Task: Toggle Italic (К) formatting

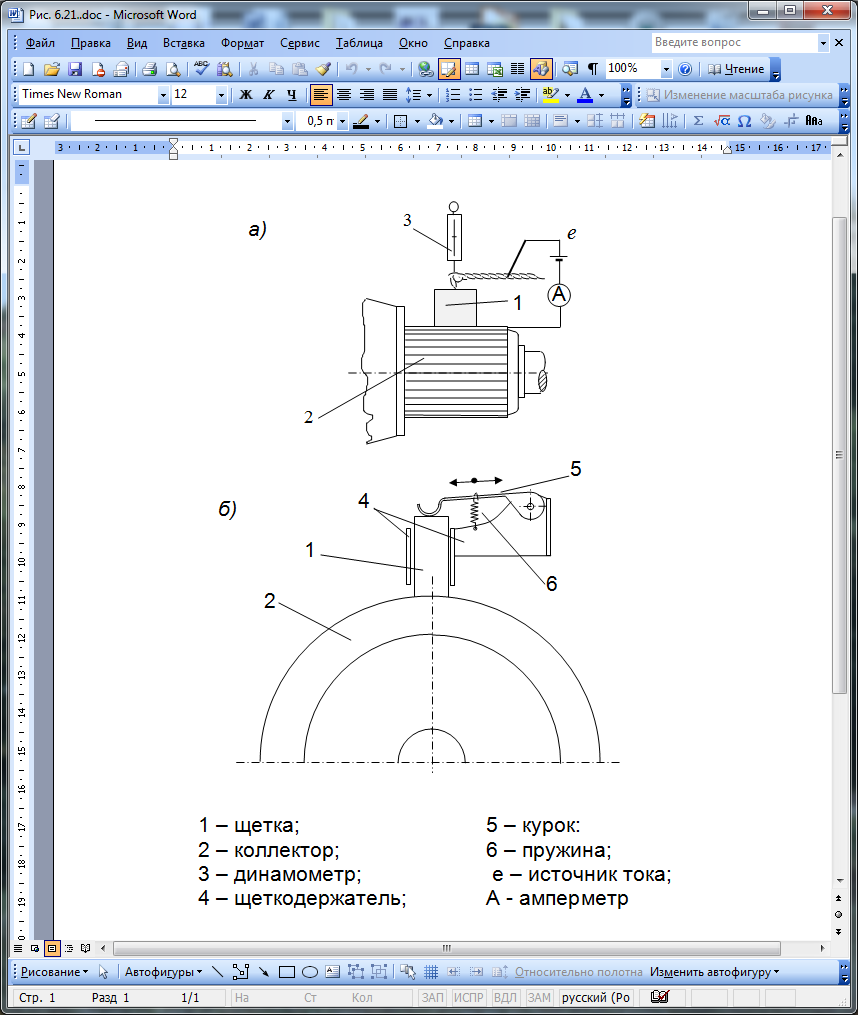Action: point(269,95)
